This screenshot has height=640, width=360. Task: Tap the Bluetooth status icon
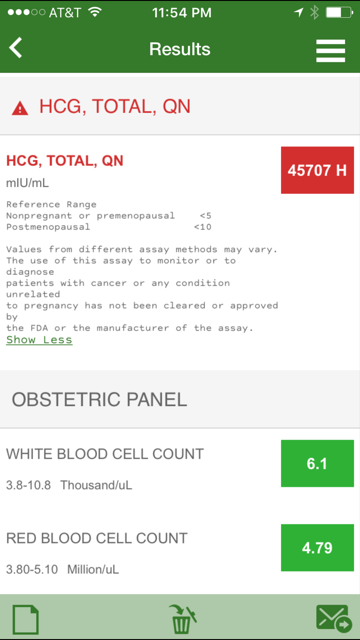[x=314, y=13]
